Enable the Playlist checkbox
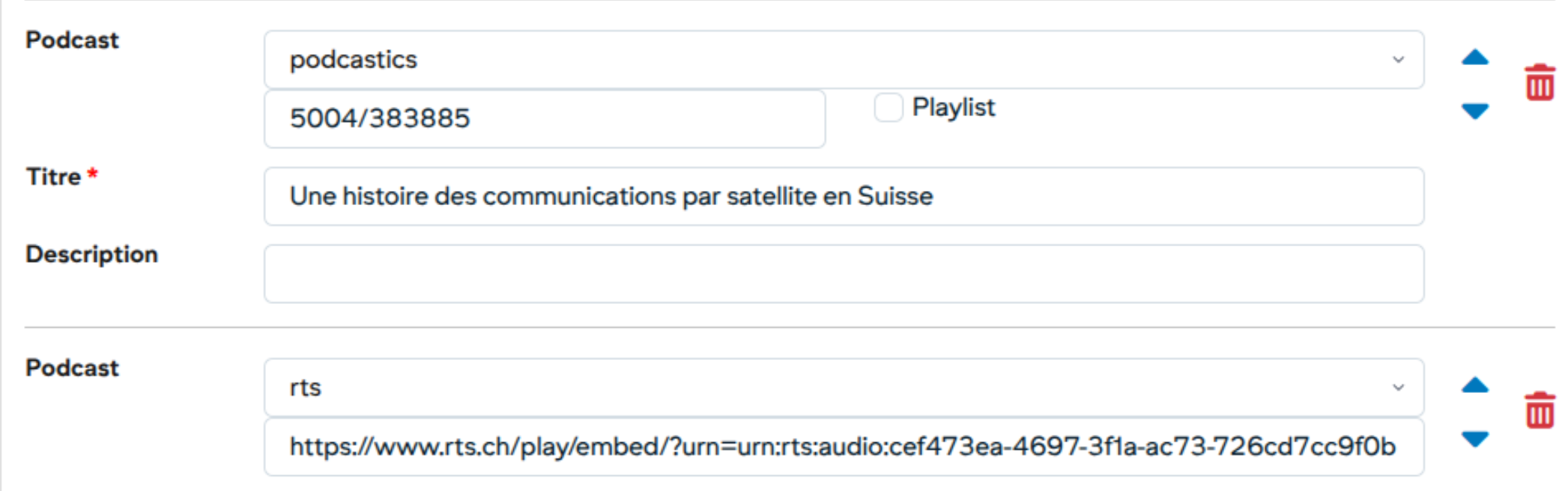Image resolution: width=1568 pixels, height=491 pixels. pyautogui.click(x=889, y=107)
